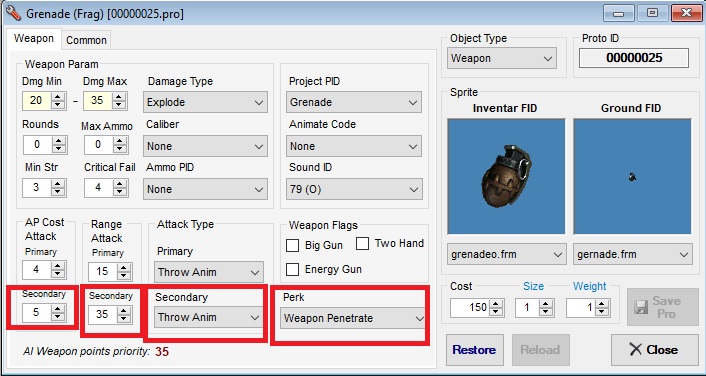Click the Max Ammo spinner arrows

(x=120, y=145)
